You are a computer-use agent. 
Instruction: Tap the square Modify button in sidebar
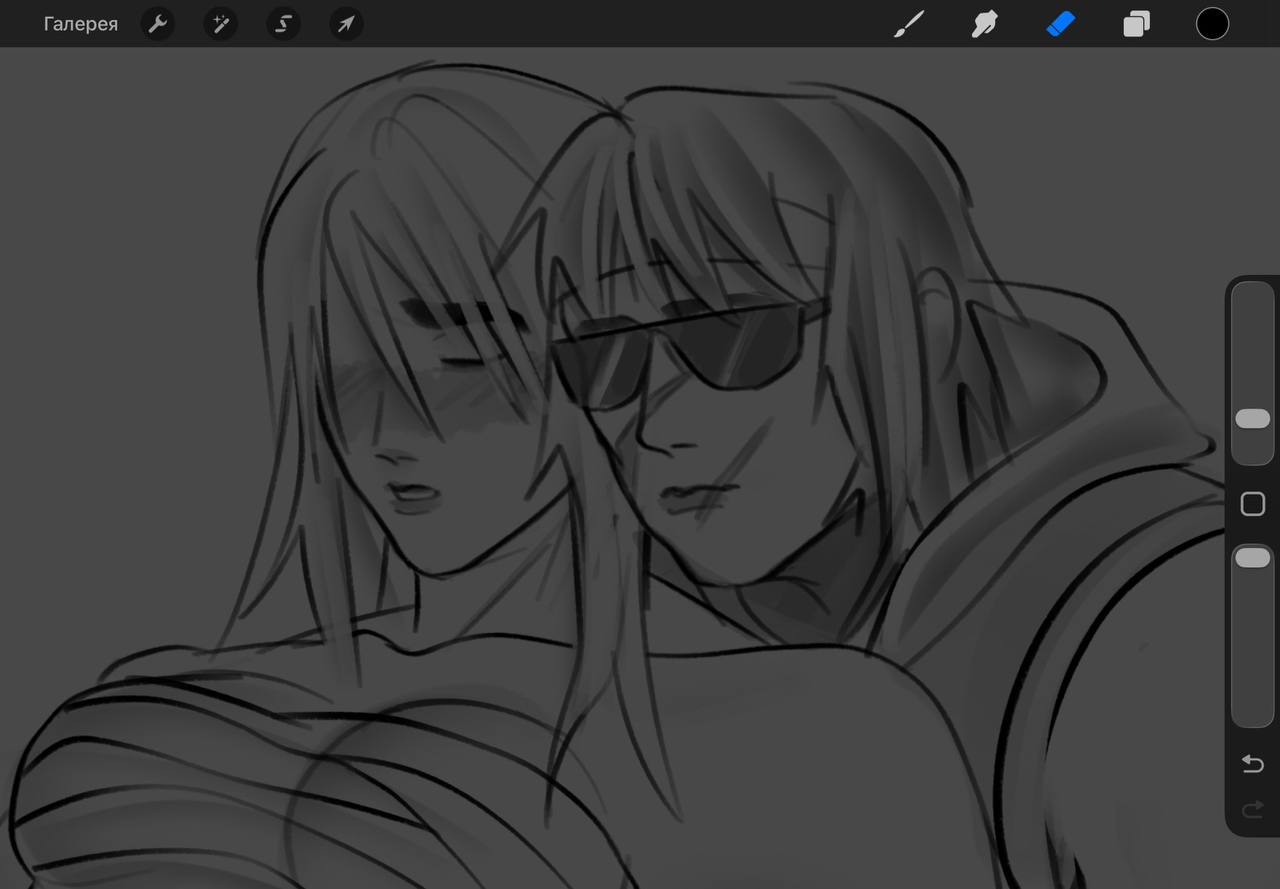(1252, 504)
